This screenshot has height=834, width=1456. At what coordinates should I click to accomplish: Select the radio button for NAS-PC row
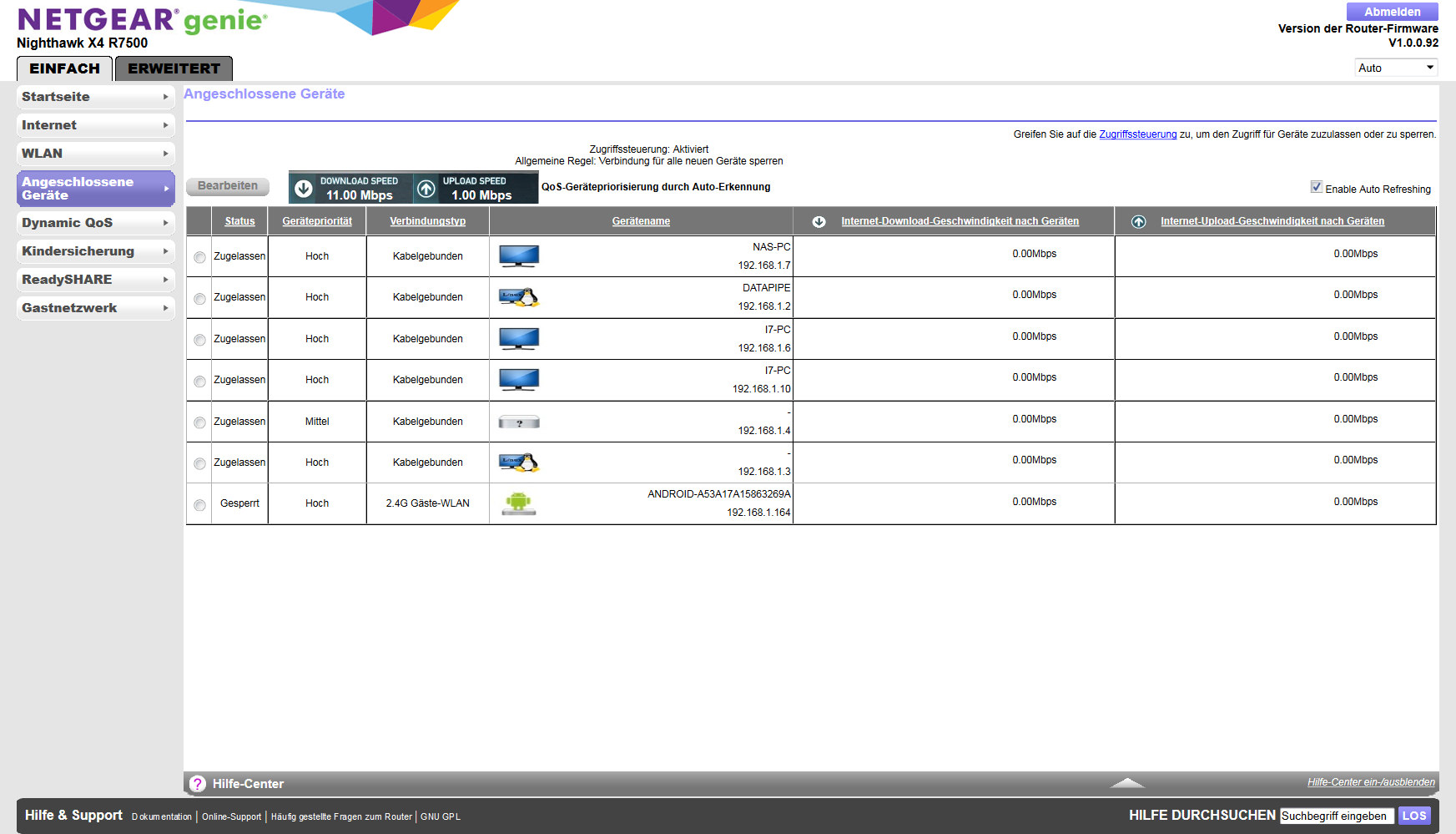(199, 257)
